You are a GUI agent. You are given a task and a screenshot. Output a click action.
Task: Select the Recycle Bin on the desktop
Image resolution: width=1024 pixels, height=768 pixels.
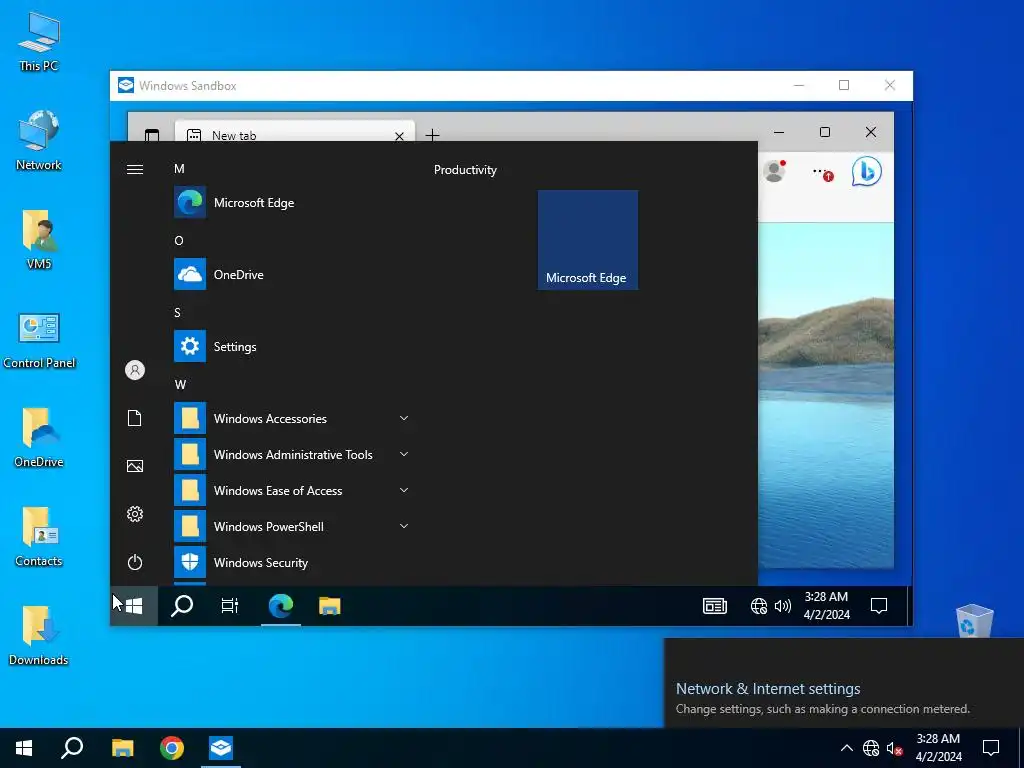pyautogui.click(x=974, y=621)
